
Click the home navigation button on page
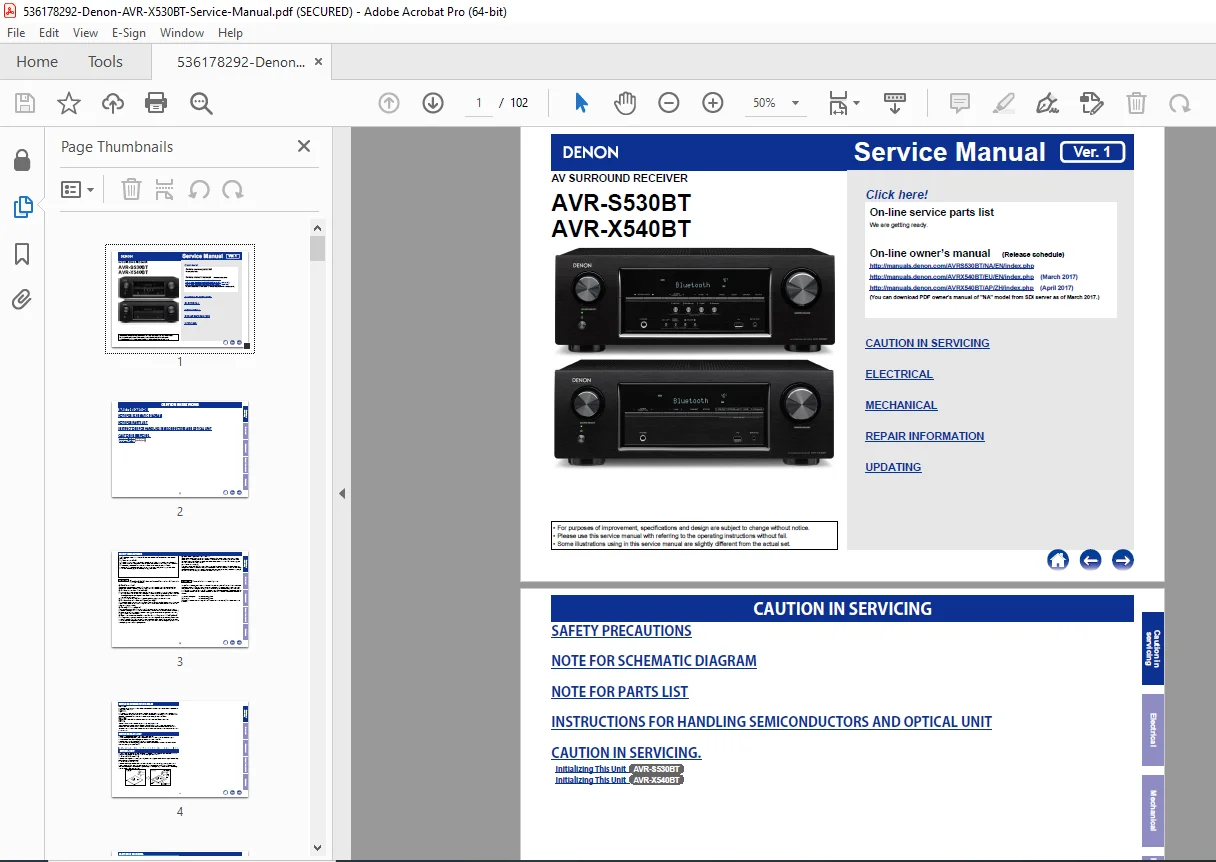click(1058, 560)
